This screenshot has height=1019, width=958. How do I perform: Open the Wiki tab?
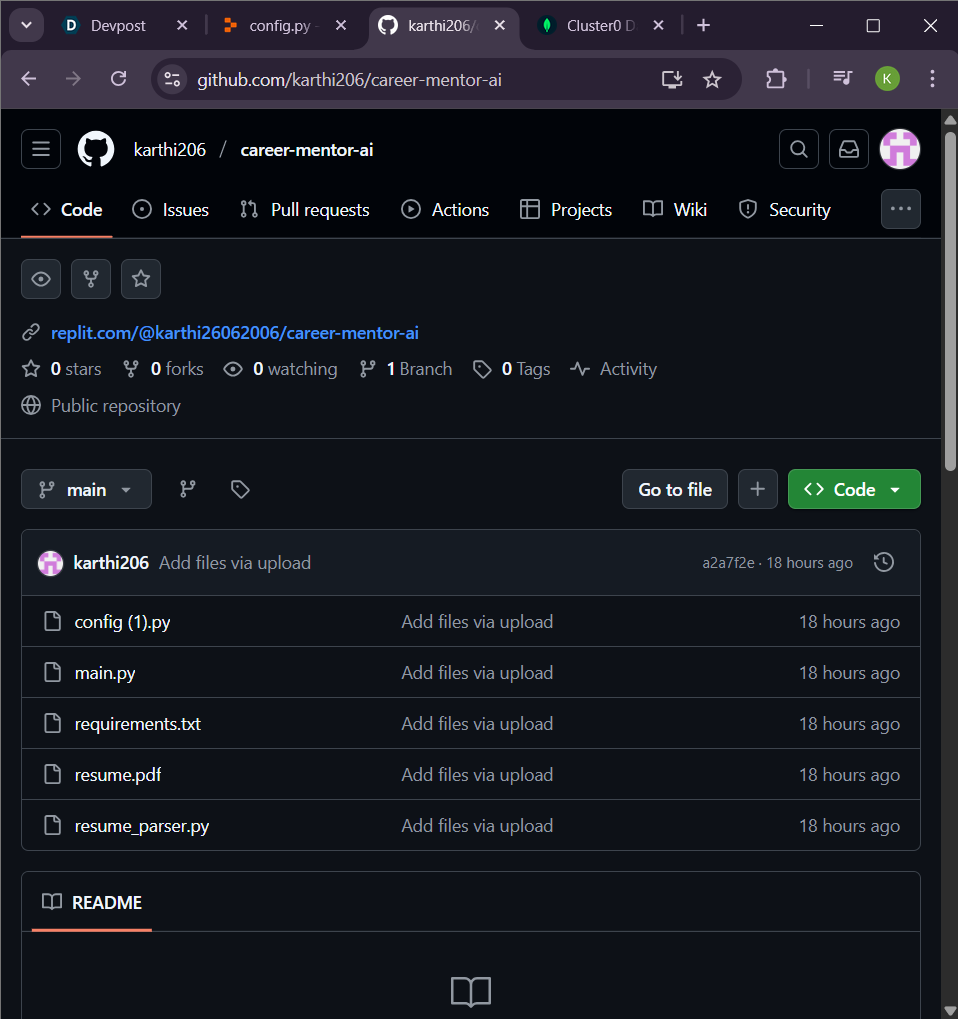pos(675,209)
